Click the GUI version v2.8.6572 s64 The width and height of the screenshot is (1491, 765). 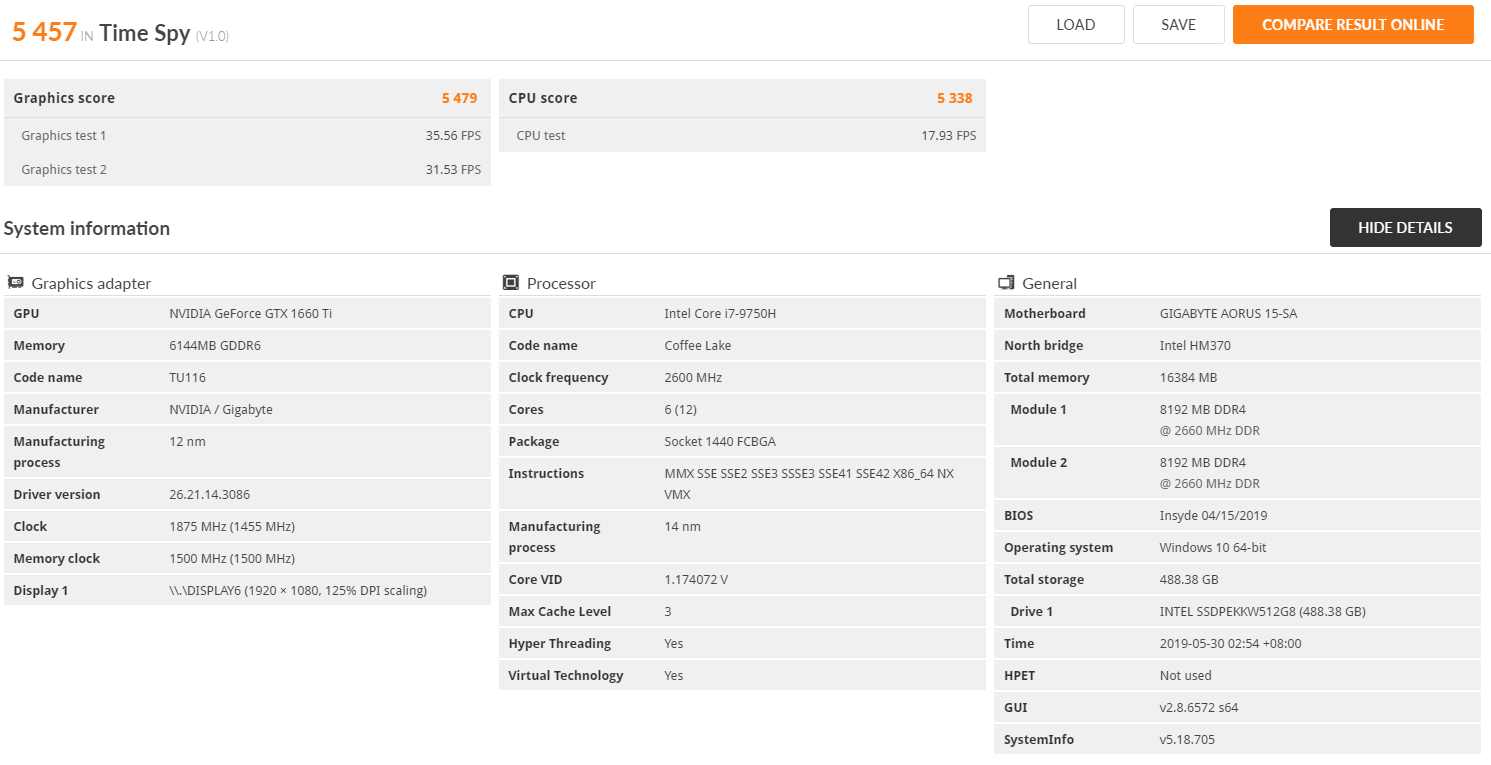(1199, 707)
